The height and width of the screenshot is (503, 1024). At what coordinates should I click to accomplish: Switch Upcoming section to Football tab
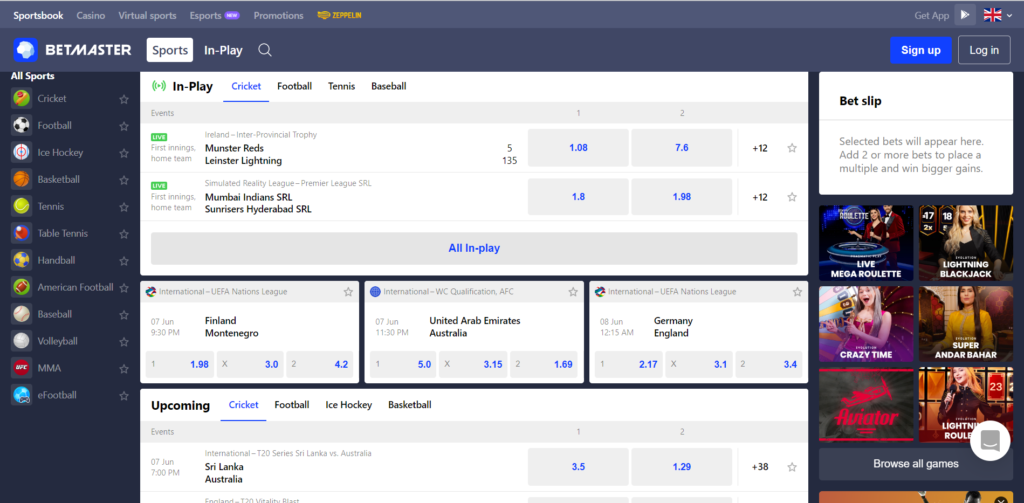[292, 405]
